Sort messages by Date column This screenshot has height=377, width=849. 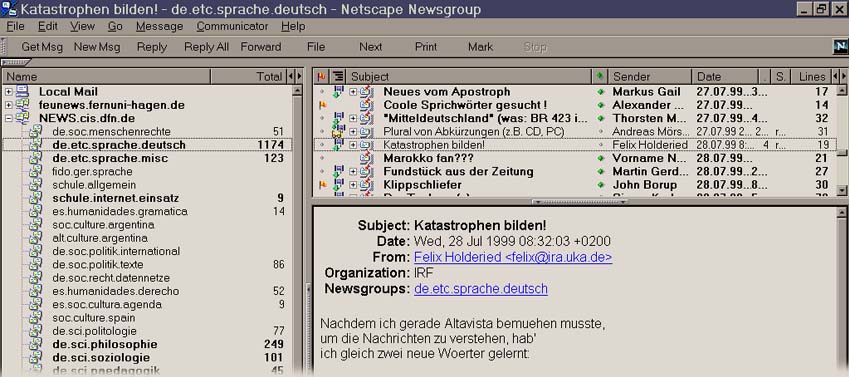725,76
